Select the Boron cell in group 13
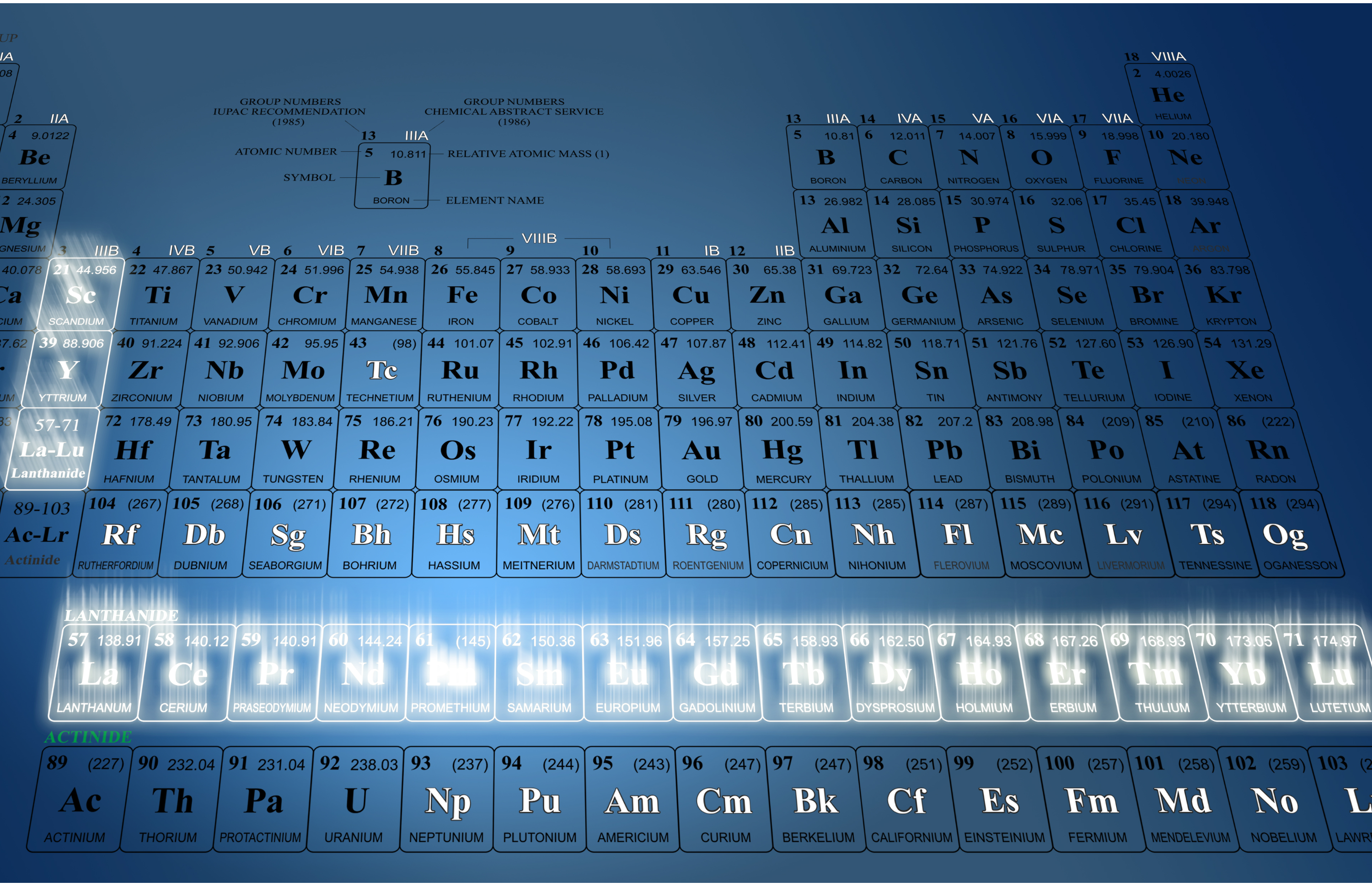 click(x=825, y=157)
